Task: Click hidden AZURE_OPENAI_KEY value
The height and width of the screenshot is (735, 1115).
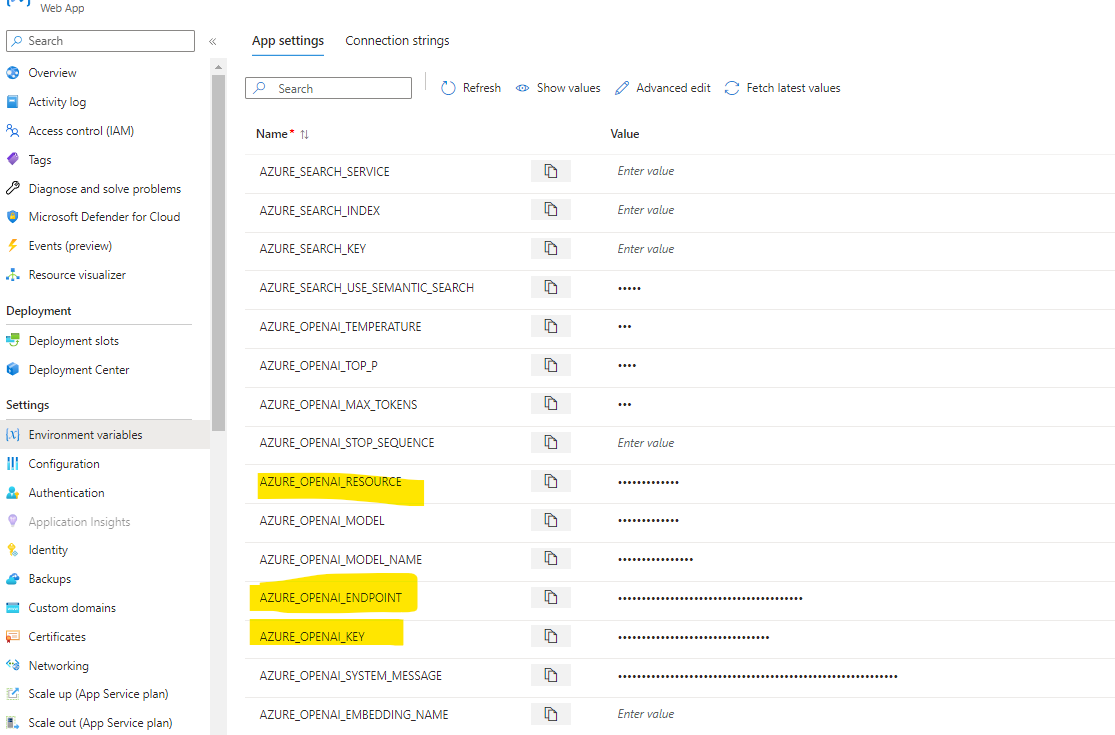Action: pos(693,638)
